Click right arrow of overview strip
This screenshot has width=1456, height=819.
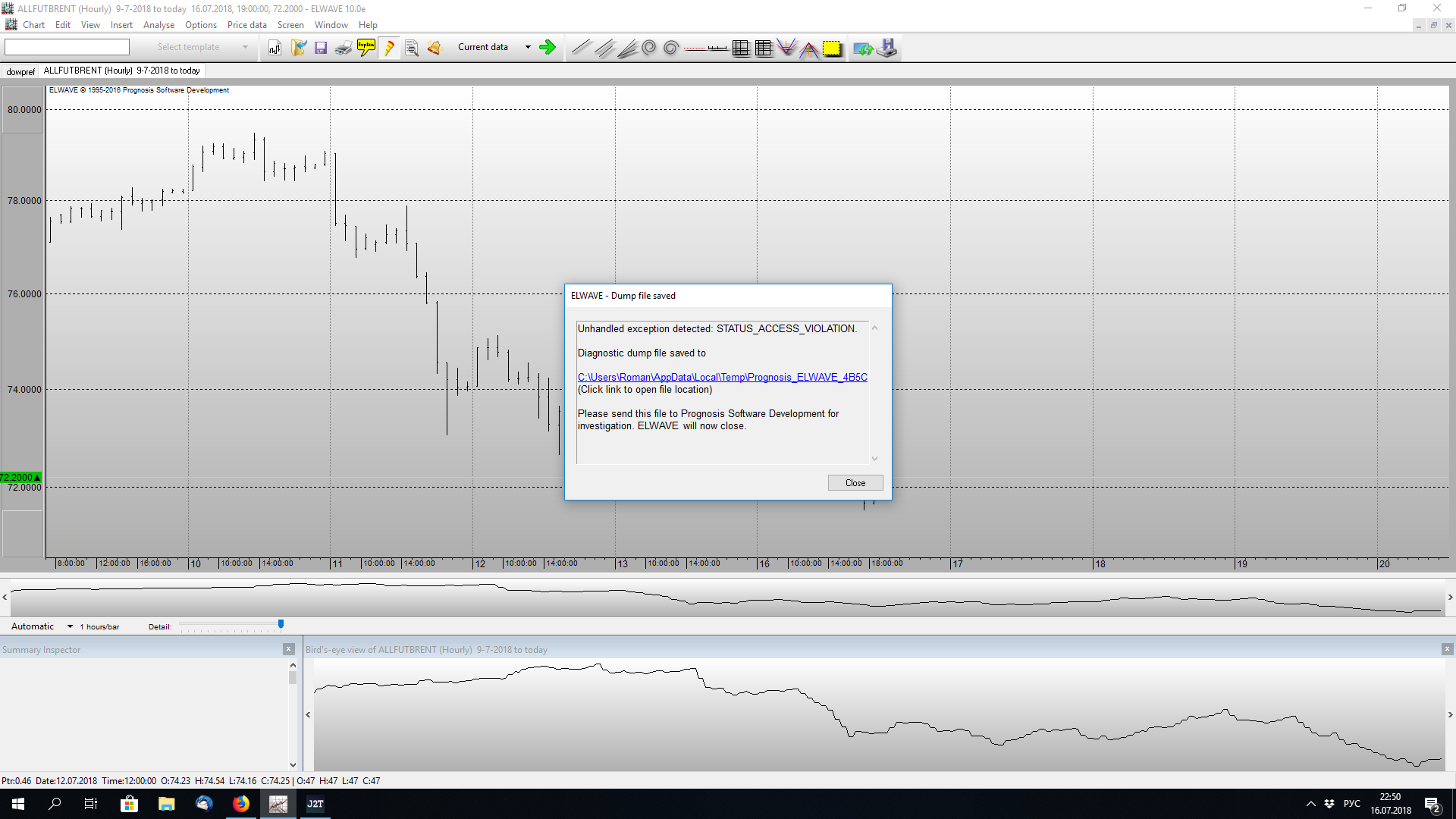[1450, 597]
